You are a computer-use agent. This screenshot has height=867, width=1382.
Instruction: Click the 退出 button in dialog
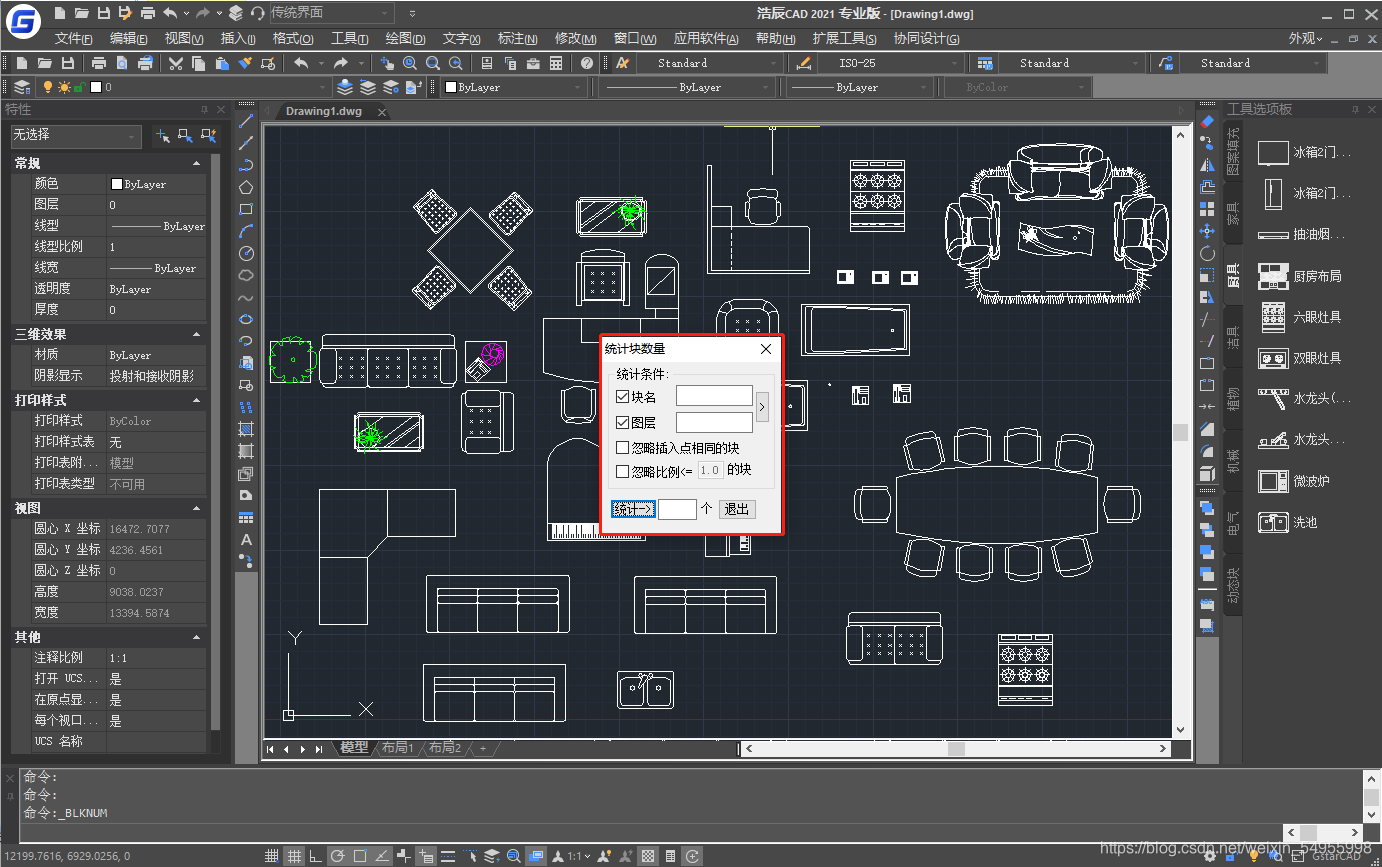pos(737,509)
